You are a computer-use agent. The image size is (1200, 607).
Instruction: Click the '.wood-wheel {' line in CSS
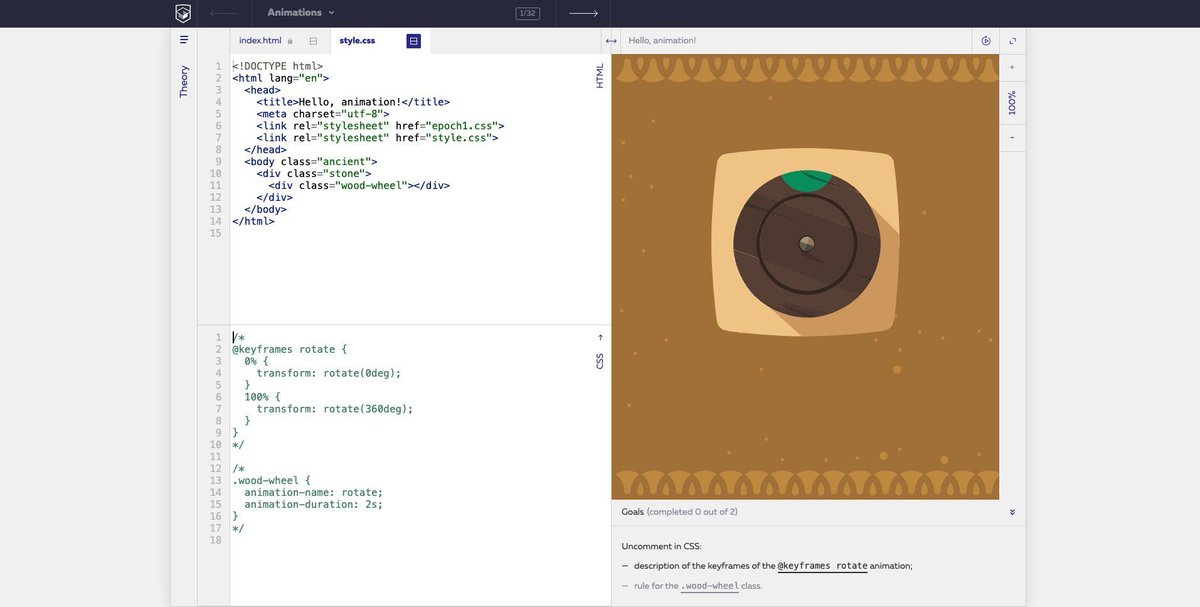[271, 480]
